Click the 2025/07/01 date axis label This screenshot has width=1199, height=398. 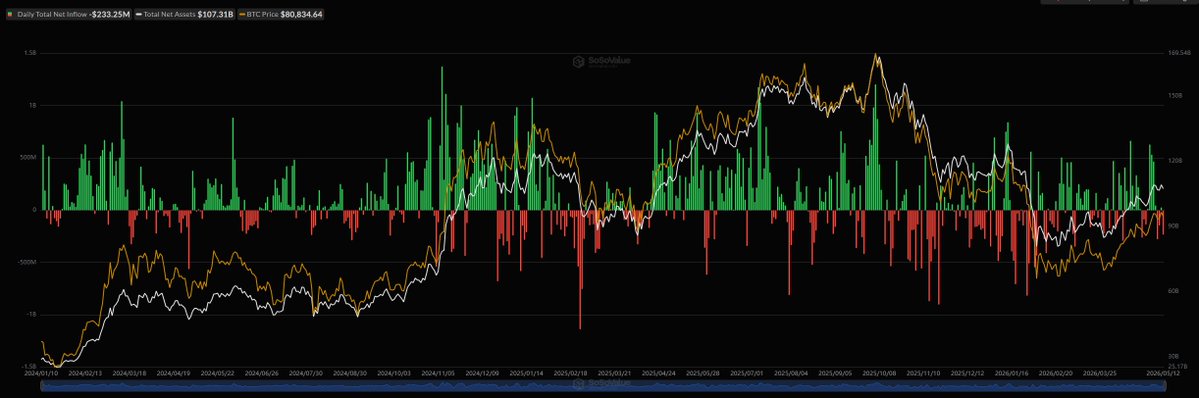746,374
